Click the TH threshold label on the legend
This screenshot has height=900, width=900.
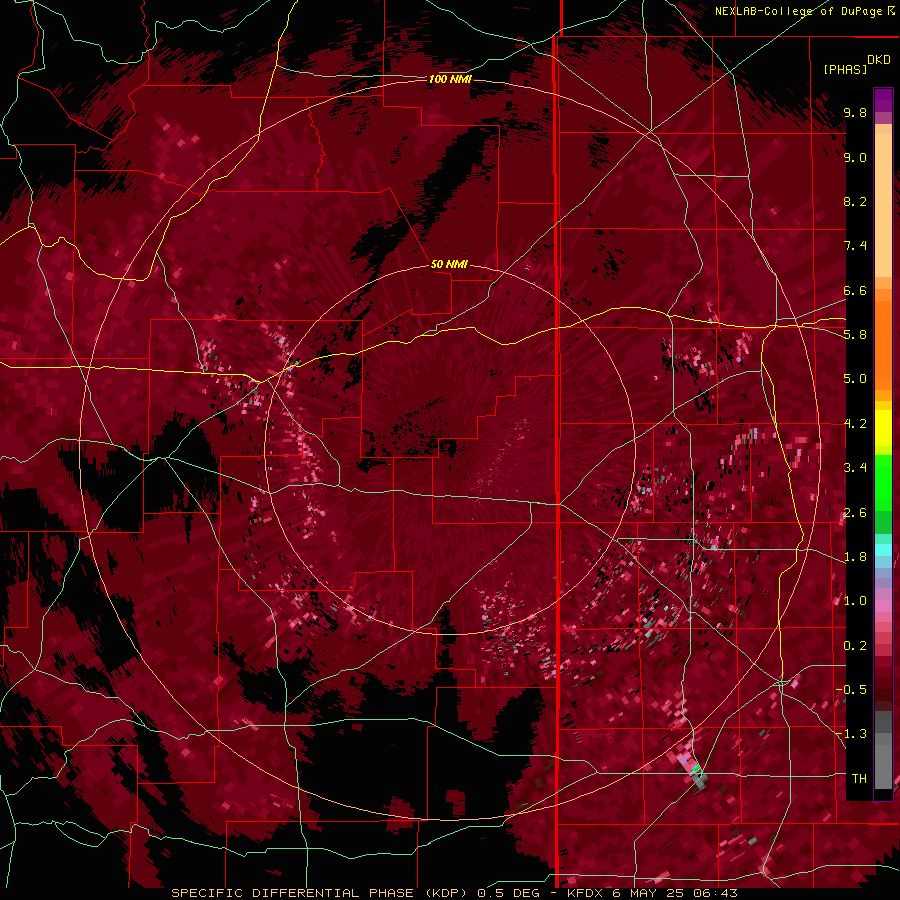(x=859, y=779)
